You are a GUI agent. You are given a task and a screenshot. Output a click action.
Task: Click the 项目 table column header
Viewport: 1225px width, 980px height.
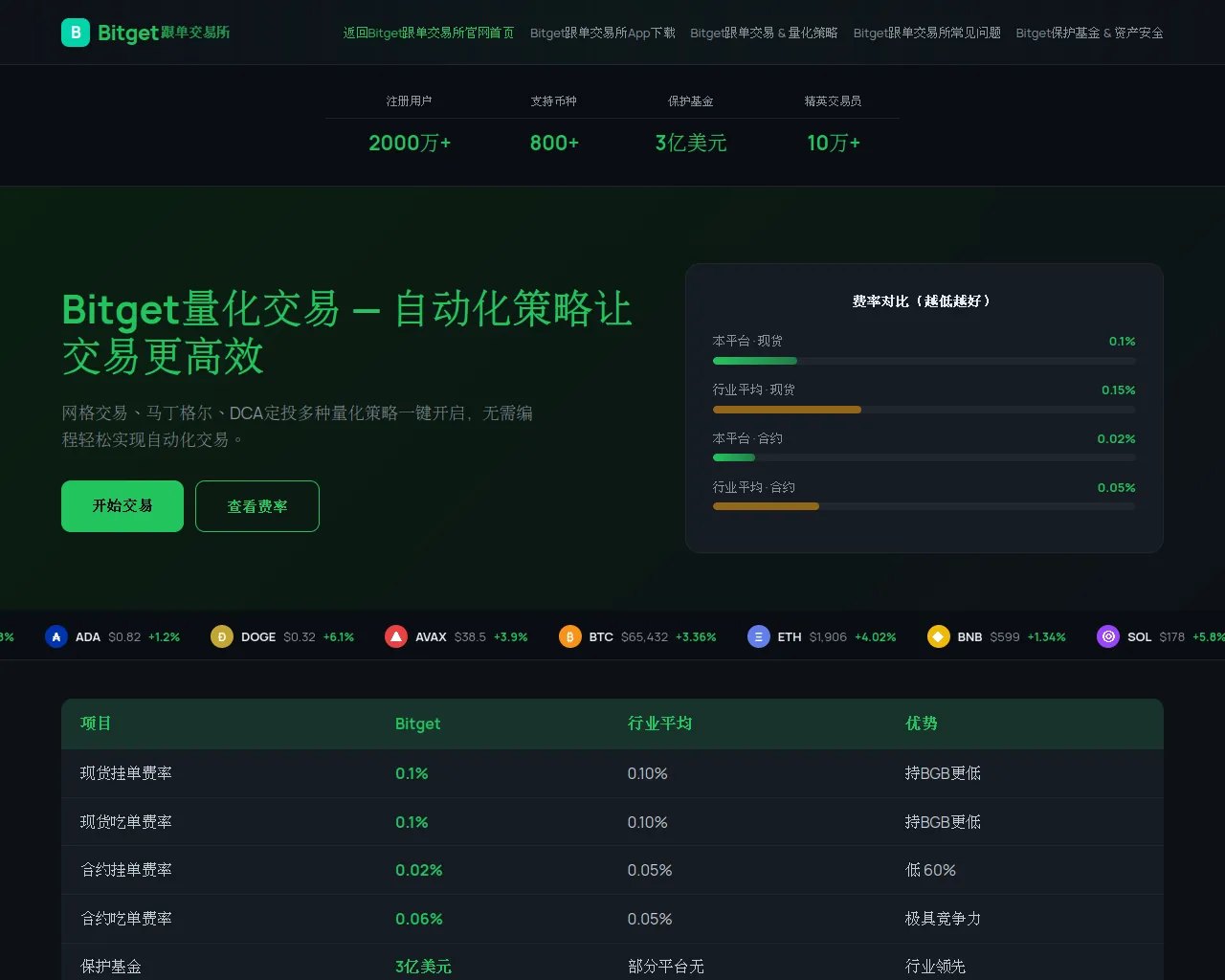pos(96,724)
